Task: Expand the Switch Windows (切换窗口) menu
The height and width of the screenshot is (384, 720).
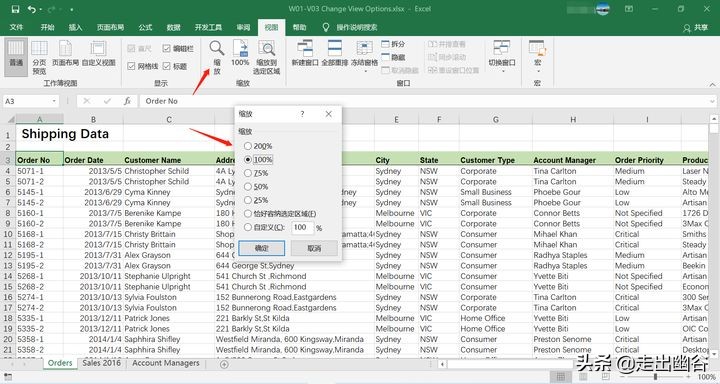Action: [501, 56]
